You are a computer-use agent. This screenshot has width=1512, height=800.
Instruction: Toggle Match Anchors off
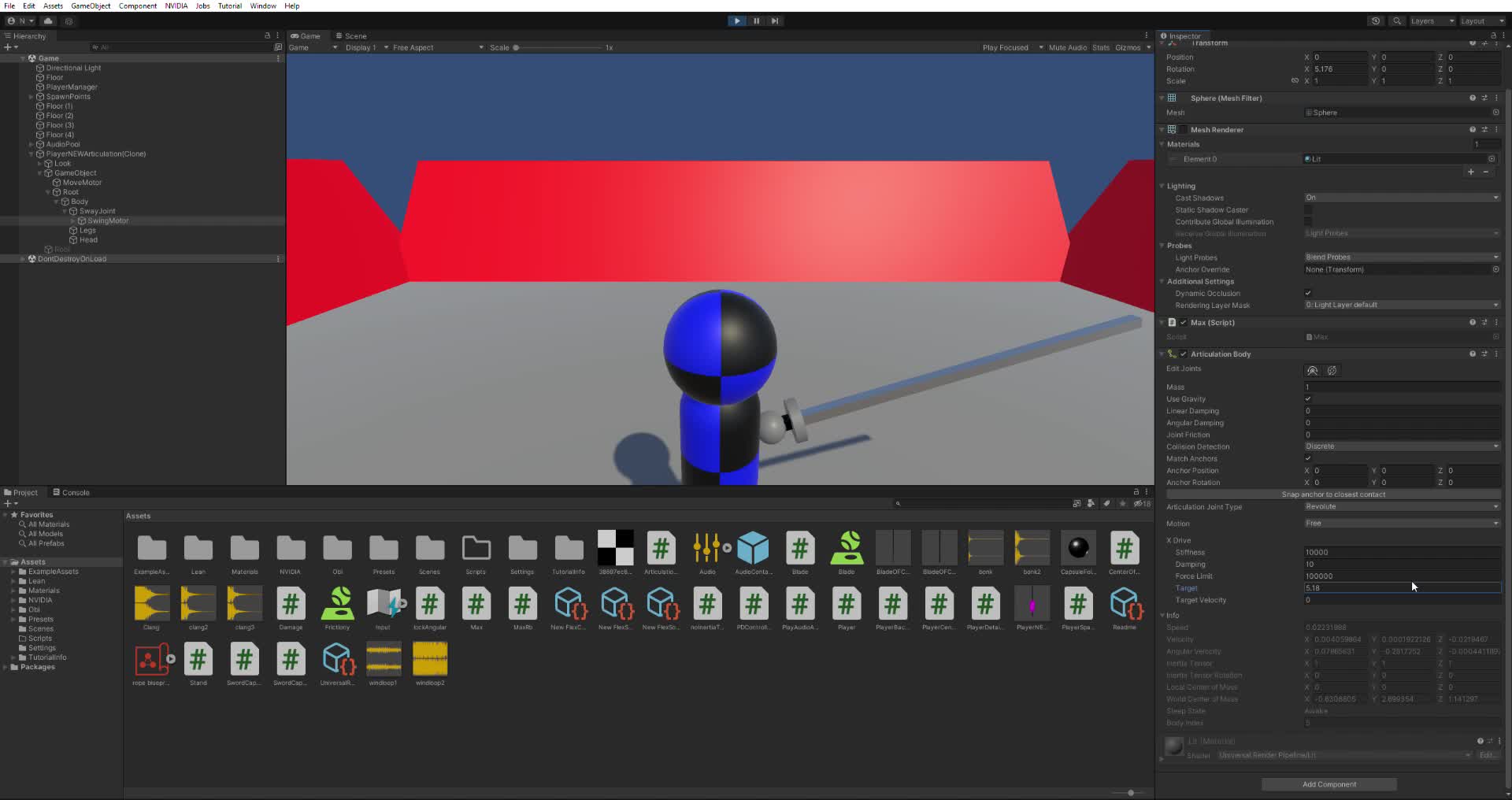click(1308, 458)
